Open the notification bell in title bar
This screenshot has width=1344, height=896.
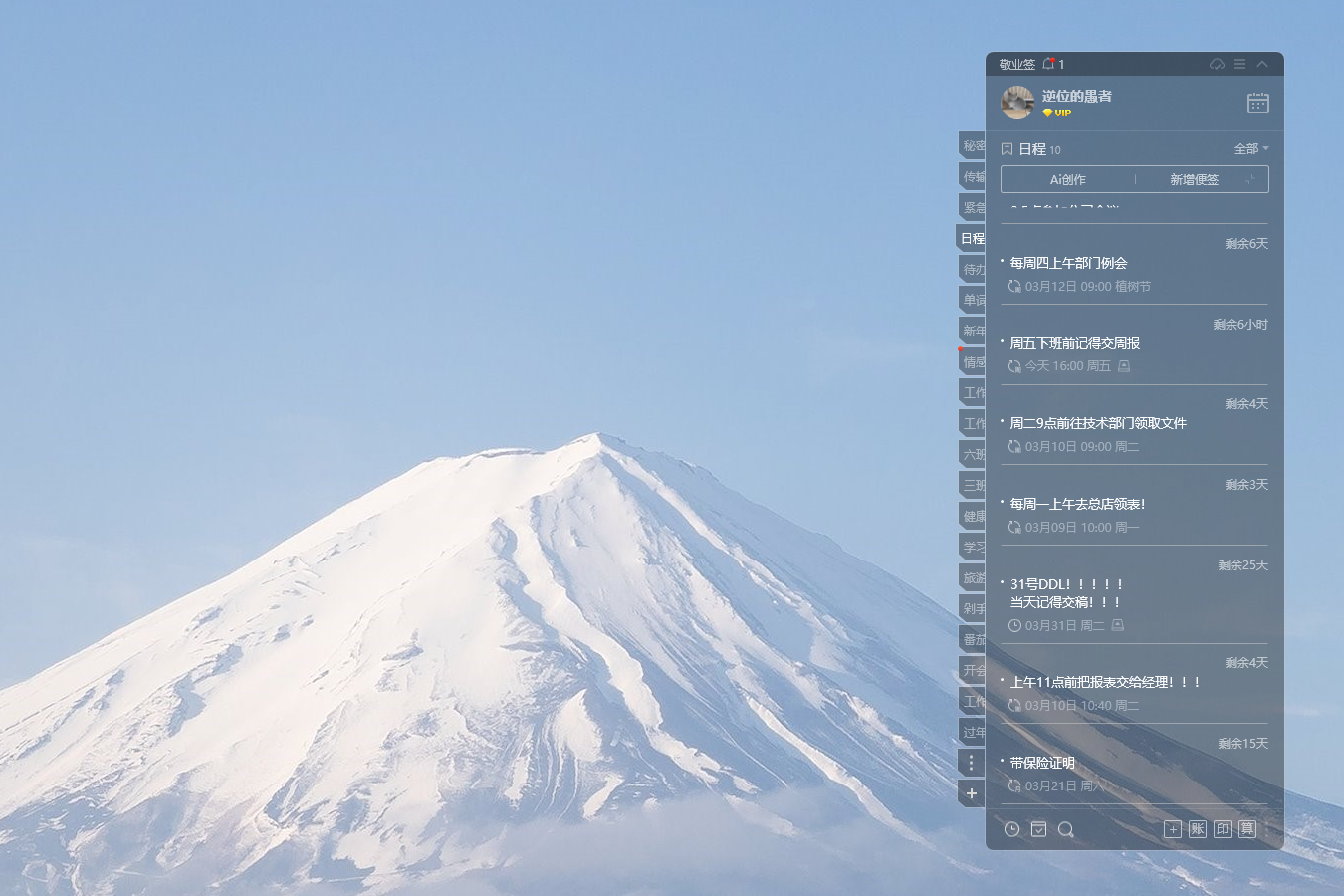[x=1049, y=64]
